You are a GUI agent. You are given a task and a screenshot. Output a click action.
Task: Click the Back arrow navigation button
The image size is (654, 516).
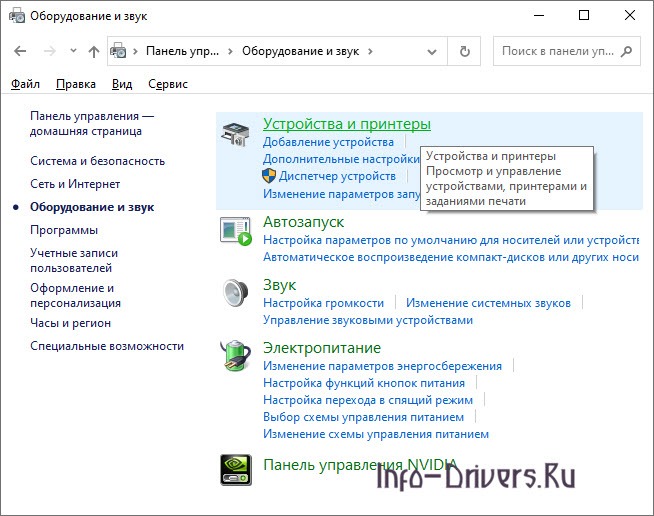click(22, 51)
